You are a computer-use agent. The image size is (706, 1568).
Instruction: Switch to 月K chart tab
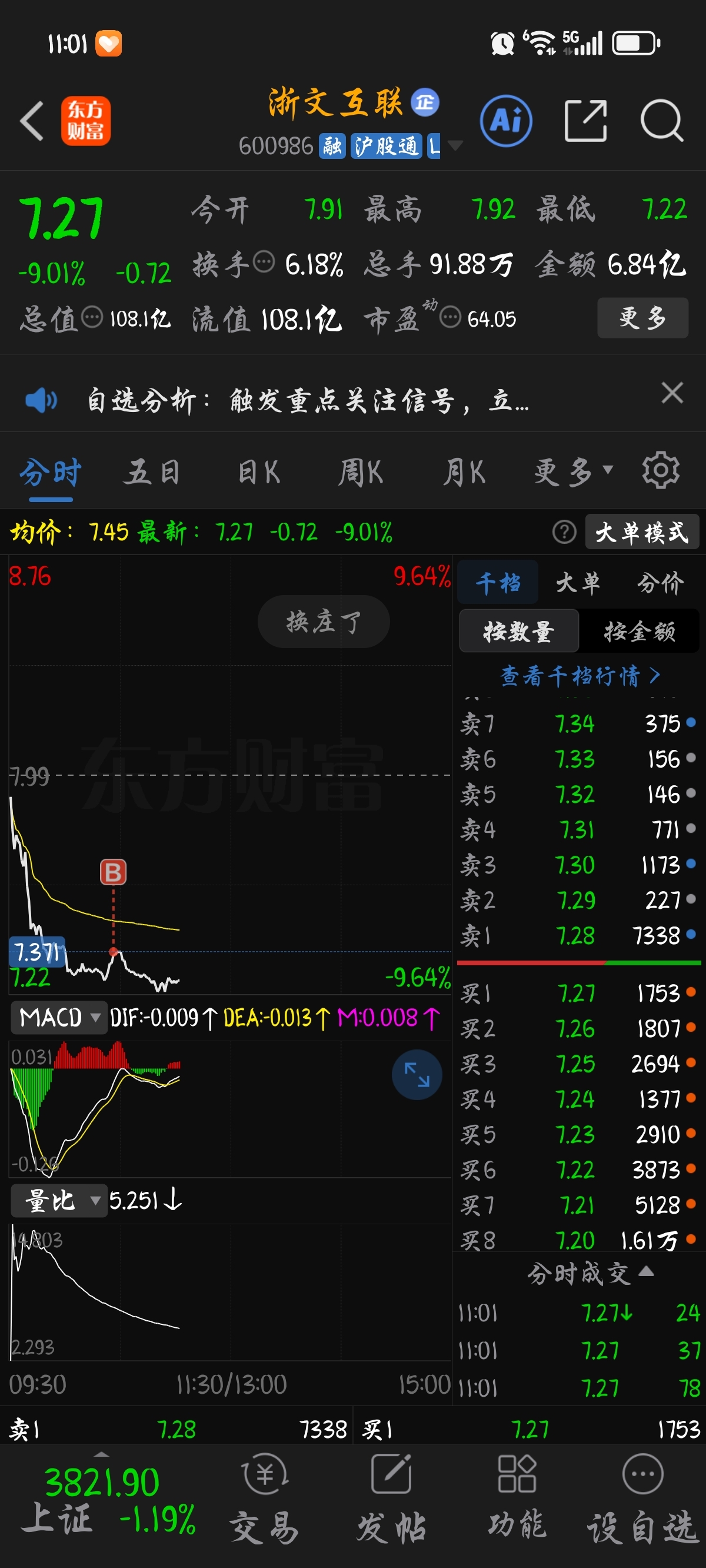464,473
